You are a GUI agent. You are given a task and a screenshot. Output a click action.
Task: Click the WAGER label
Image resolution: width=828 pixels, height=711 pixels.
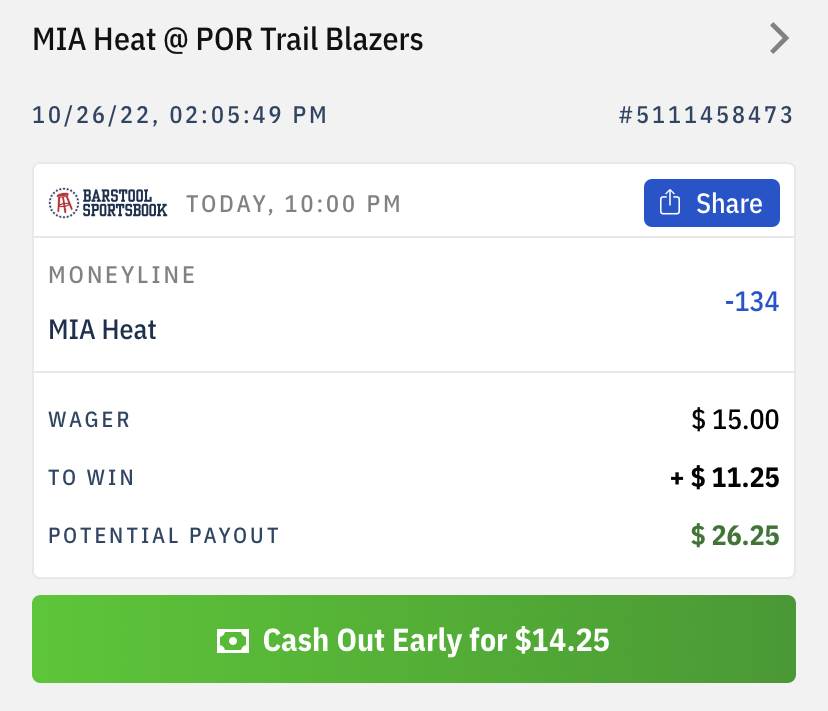click(89, 419)
